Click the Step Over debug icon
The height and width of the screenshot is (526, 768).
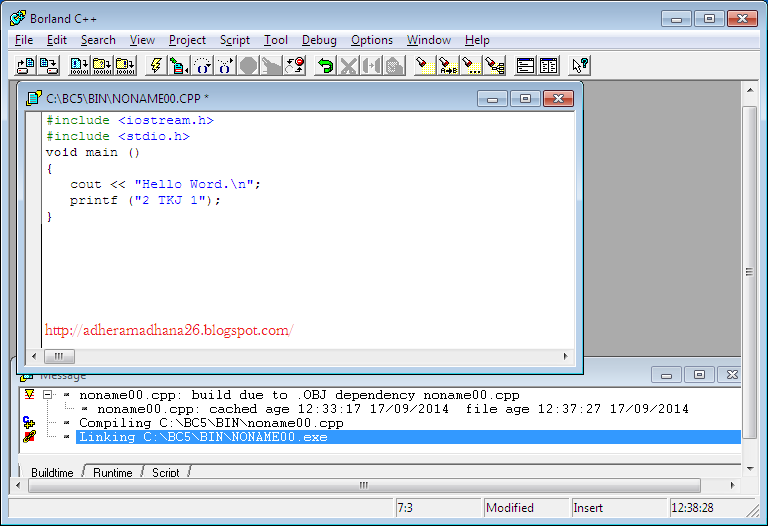click(202, 66)
